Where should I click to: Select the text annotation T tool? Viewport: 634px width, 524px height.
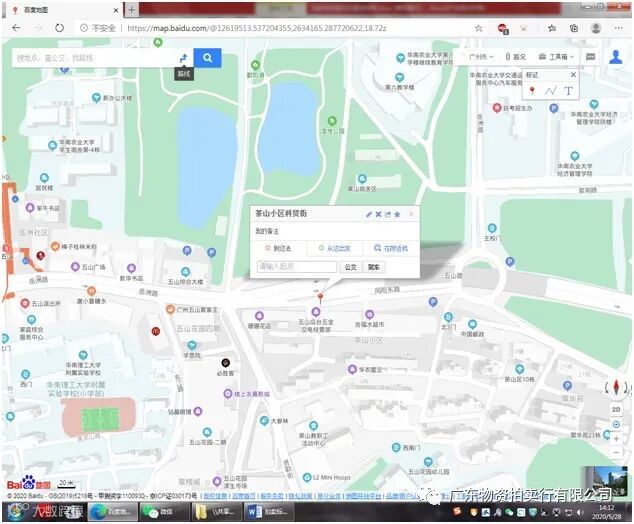point(568,91)
